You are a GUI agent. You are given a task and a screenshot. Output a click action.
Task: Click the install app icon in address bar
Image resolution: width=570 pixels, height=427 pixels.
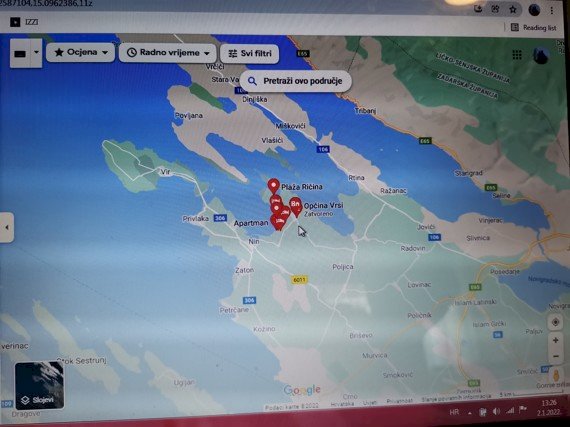(478, 9)
